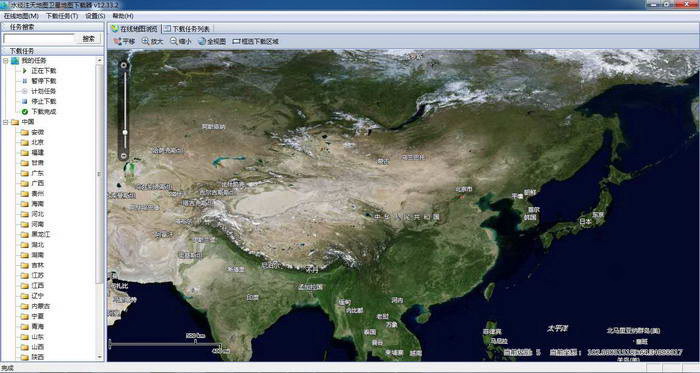Click the zoom-in button atop the map zoom bar
This screenshot has height=373, width=700.
124,66
